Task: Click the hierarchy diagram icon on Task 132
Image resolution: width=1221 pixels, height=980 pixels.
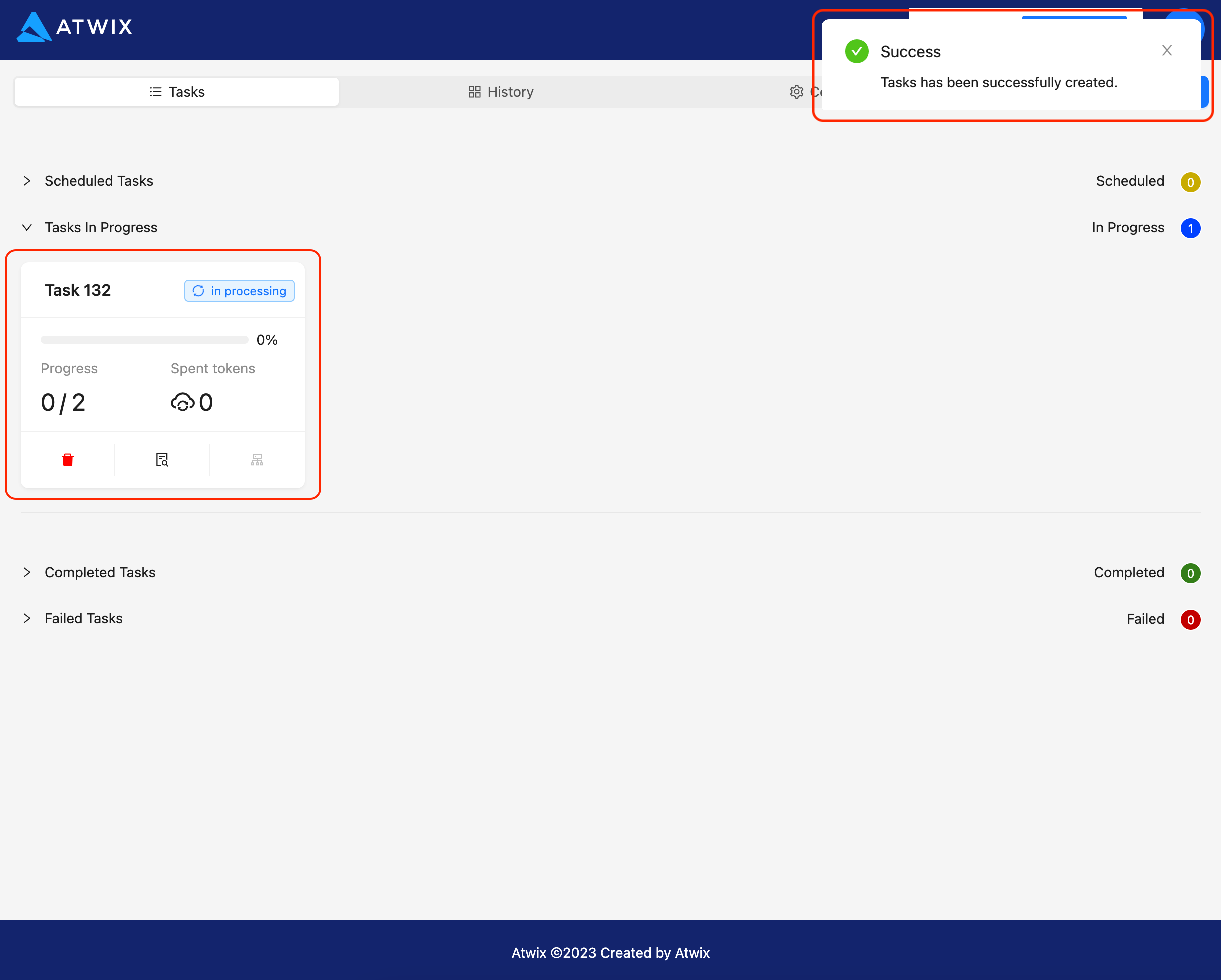Action: click(x=257, y=460)
